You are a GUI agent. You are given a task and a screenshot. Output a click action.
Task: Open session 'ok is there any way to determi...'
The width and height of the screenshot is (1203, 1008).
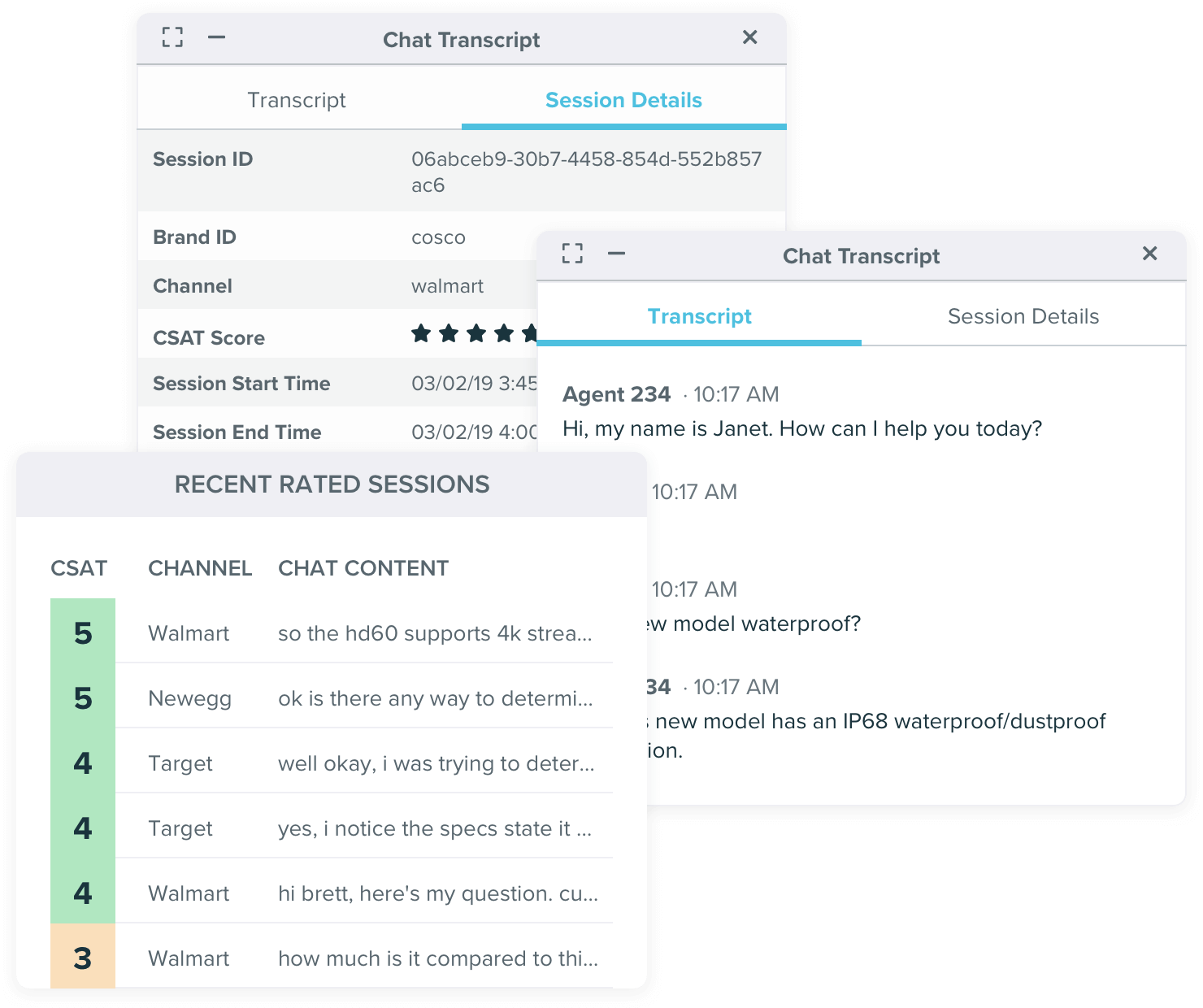[x=436, y=698]
